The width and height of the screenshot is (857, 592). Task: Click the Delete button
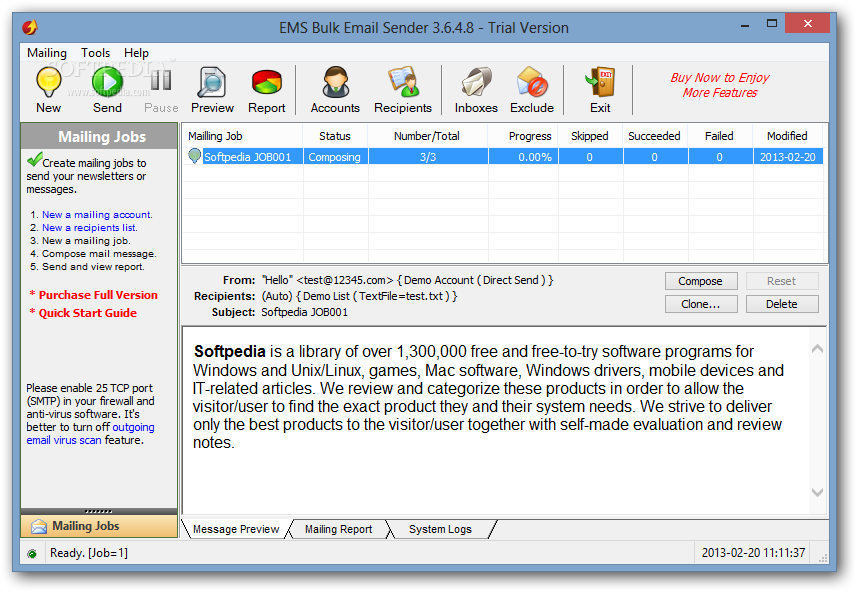point(782,304)
